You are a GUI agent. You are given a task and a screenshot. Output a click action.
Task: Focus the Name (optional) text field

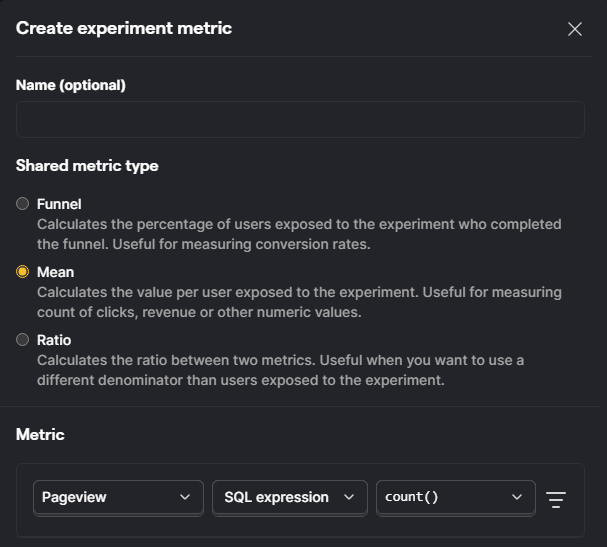pos(300,119)
